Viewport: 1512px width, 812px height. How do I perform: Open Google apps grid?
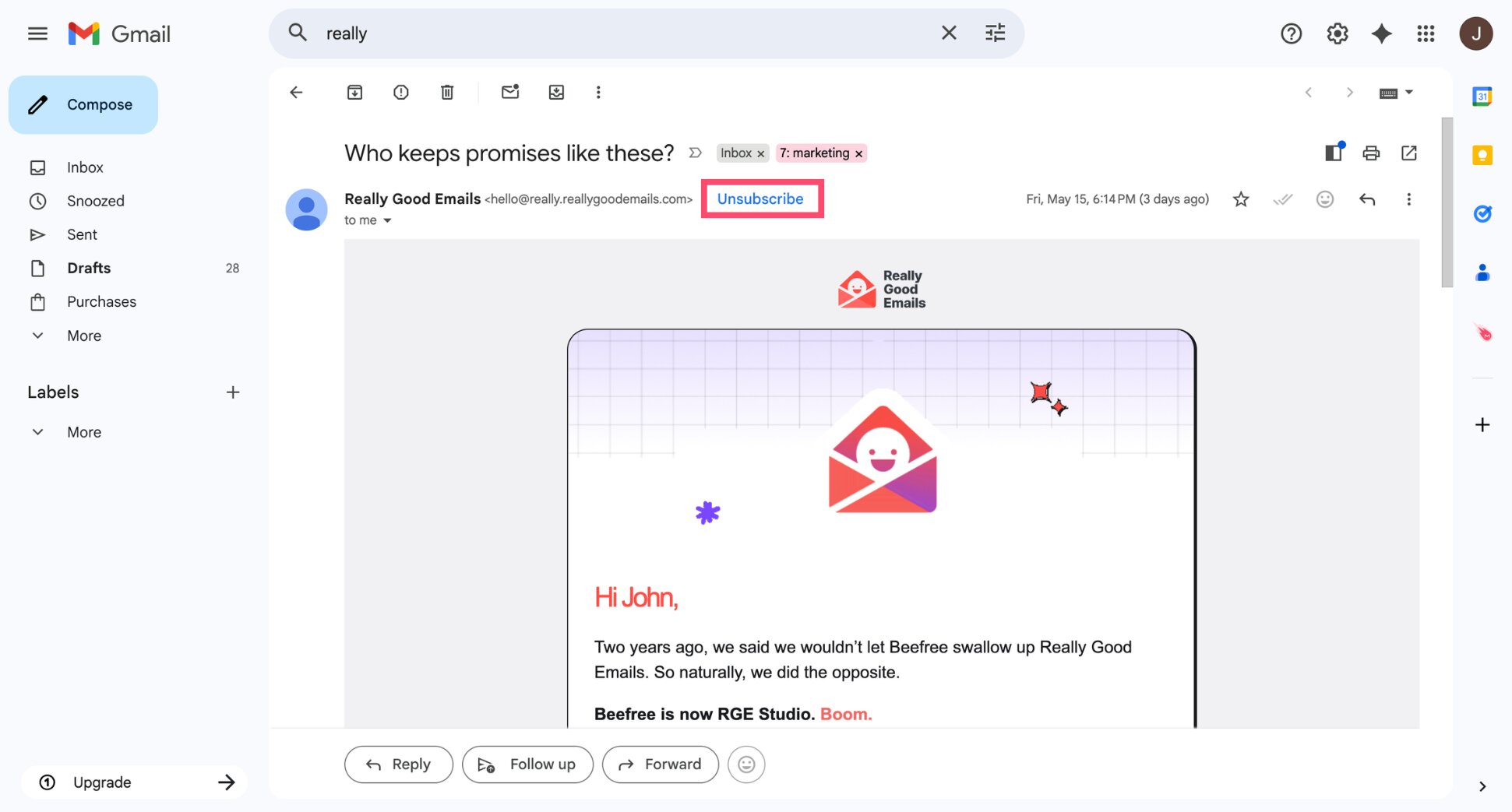(1426, 33)
